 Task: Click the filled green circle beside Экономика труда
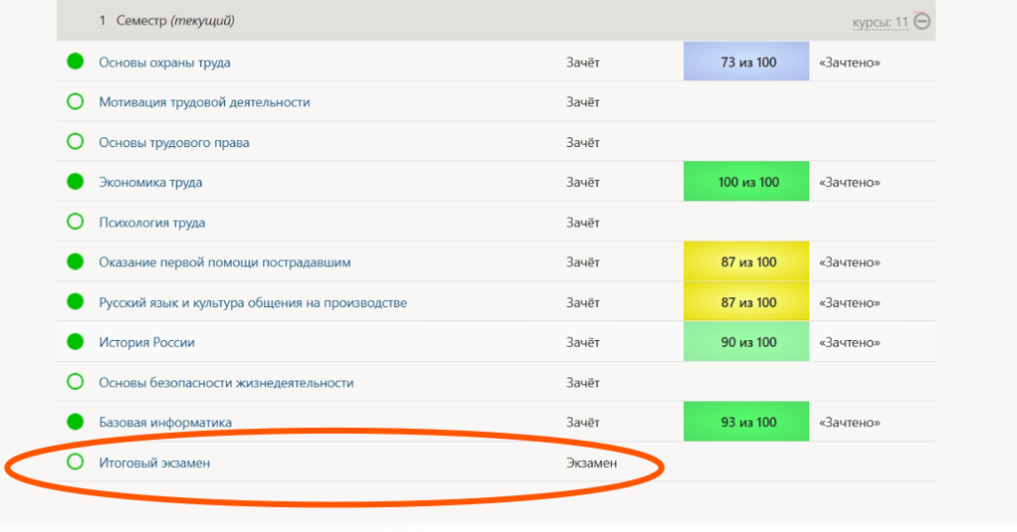pyautogui.click(x=75, y=182)
